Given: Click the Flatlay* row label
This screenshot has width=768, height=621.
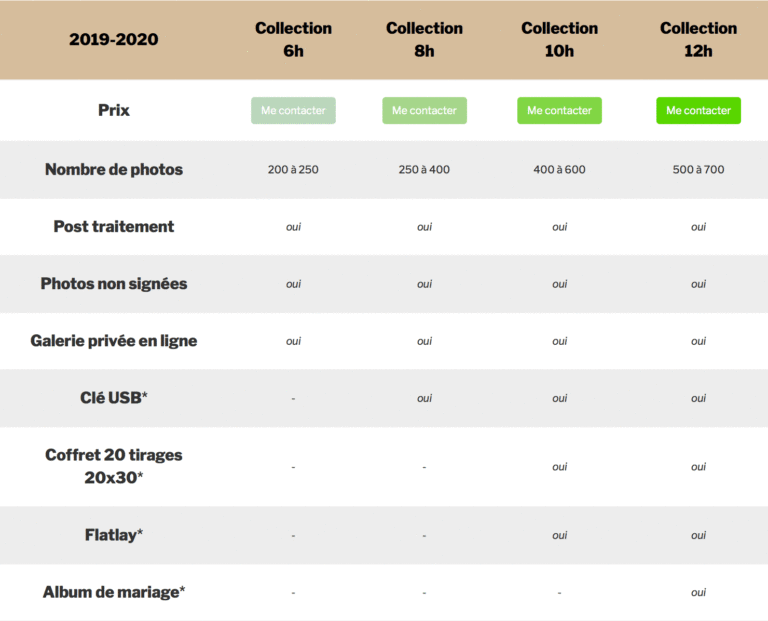Looking at the screenshot, I should pos(114,535).
